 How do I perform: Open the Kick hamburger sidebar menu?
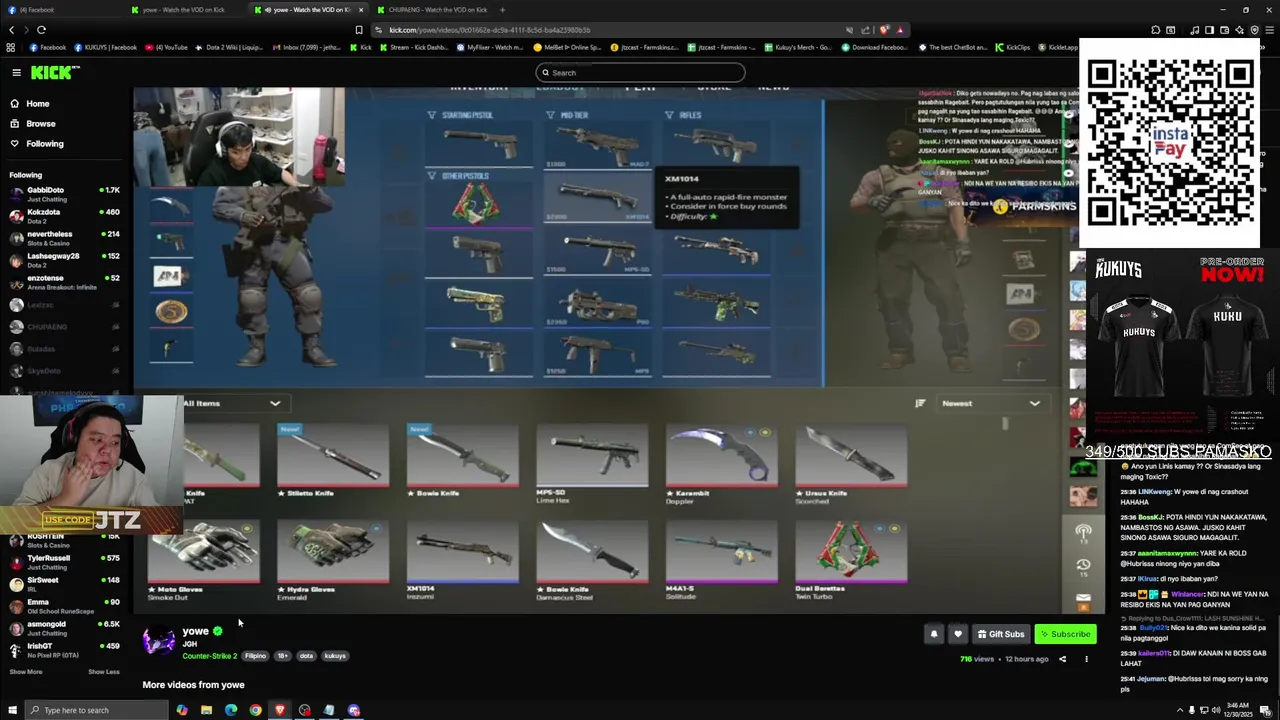[16, 72]
